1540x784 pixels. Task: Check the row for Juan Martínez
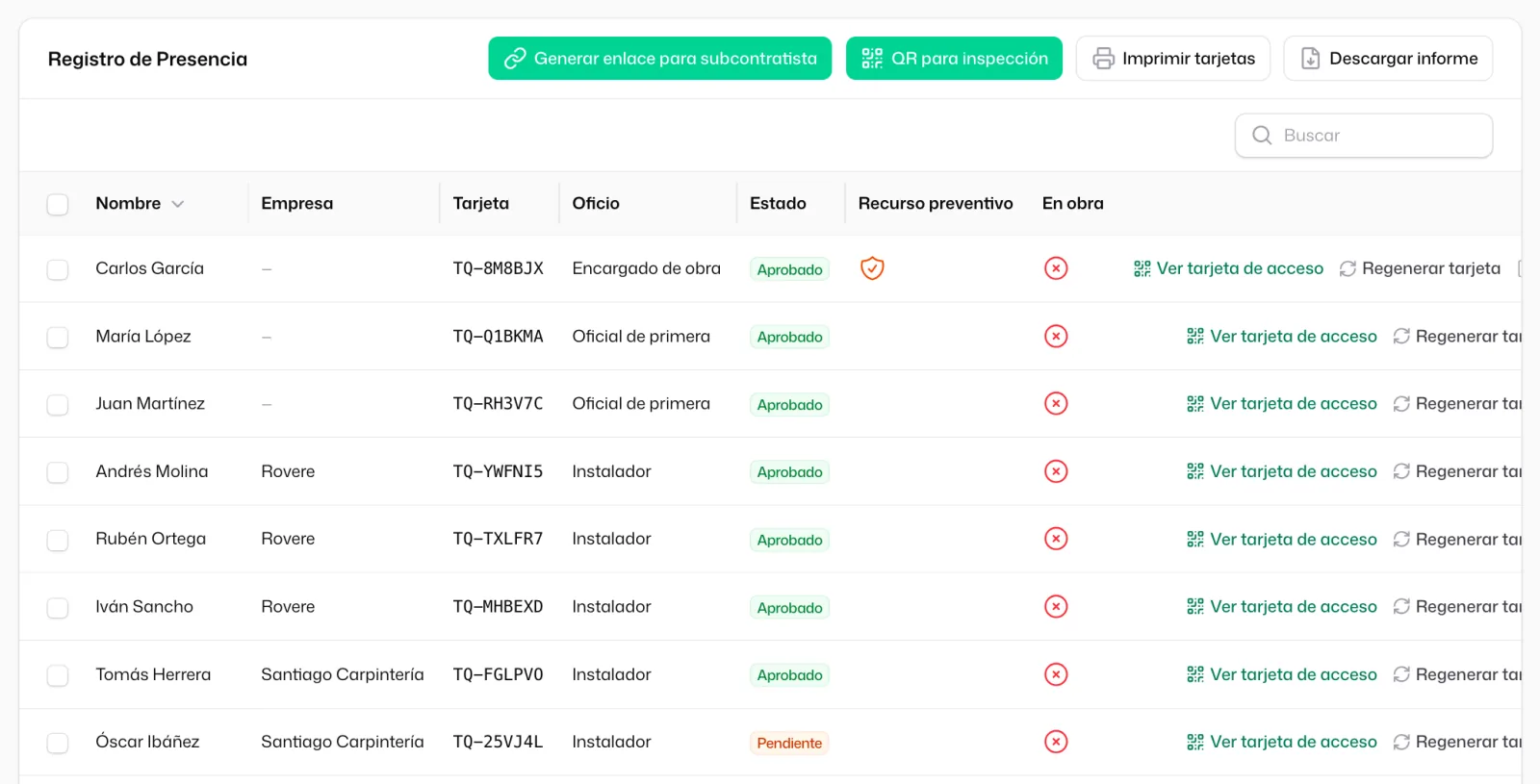point(58,404)
